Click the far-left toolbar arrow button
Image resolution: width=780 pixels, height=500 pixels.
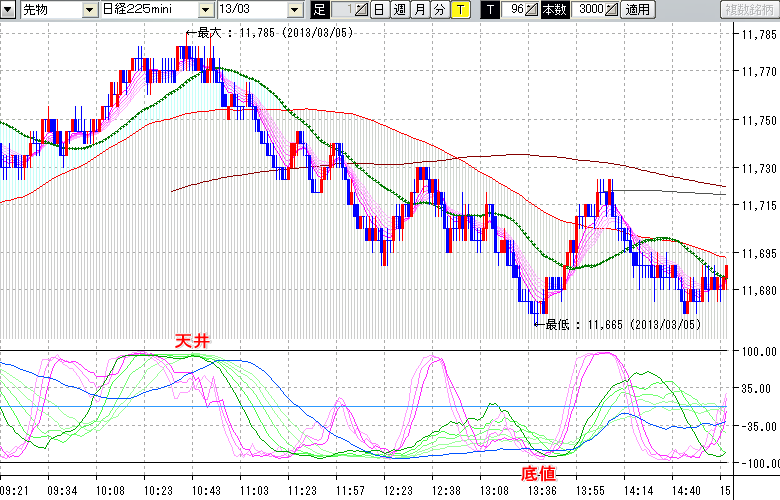7,10
